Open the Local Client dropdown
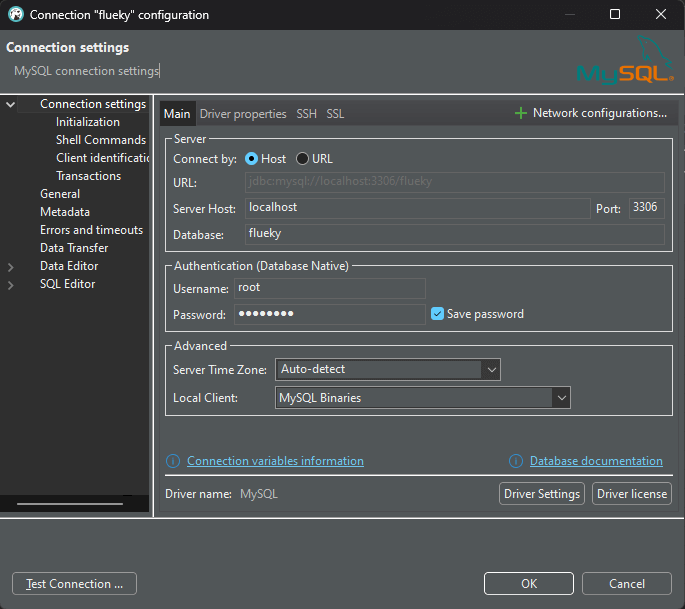Viewport: 685px width, 609px height. 560,398
